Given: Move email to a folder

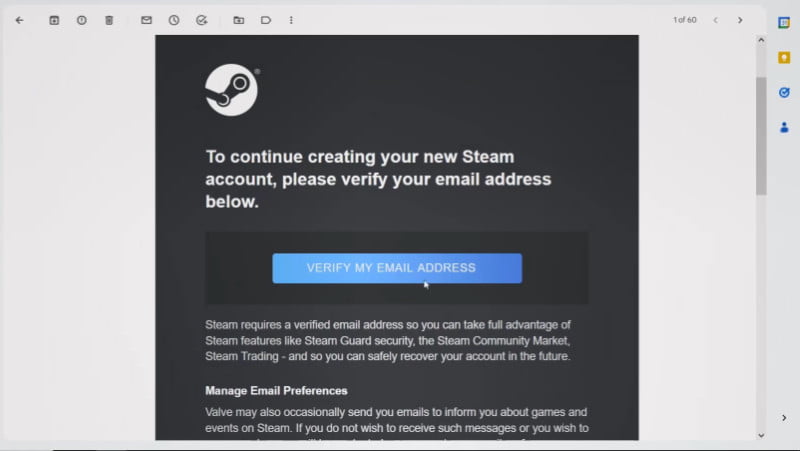Looking at the screenshot, I should (x=238, y=20).
